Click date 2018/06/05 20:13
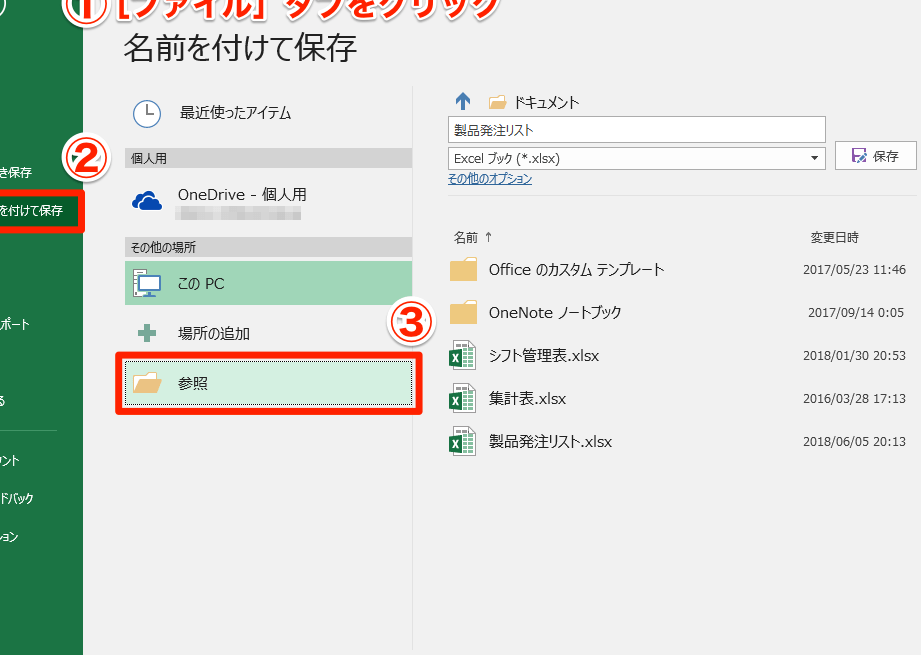This screenshot has width=921, height=655. point(855,441)
